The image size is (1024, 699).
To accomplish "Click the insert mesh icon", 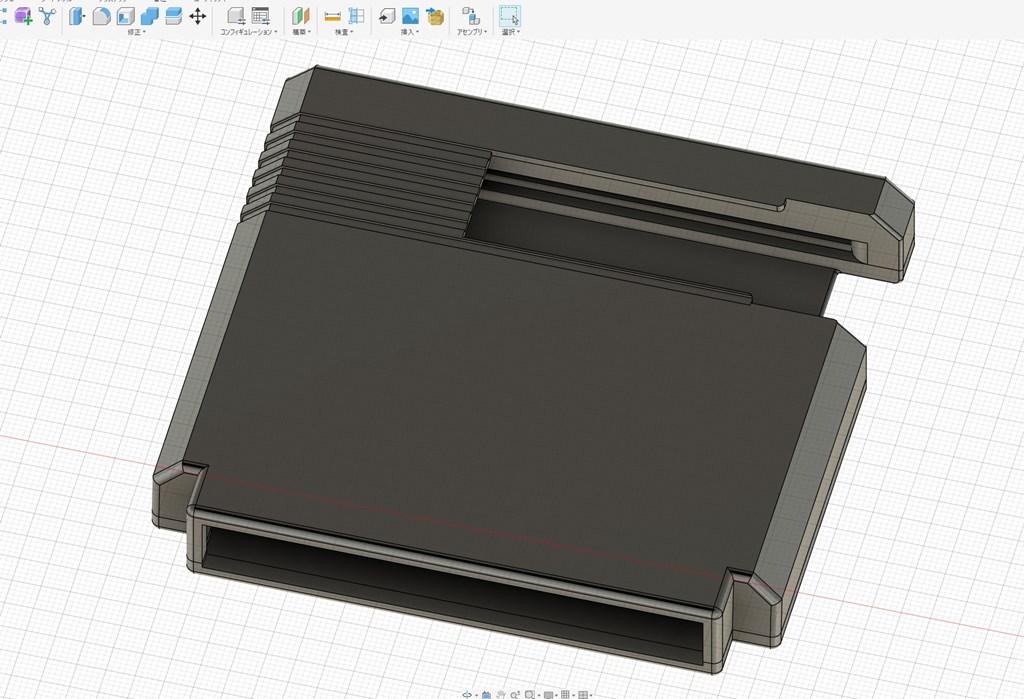I will (435, 16).
